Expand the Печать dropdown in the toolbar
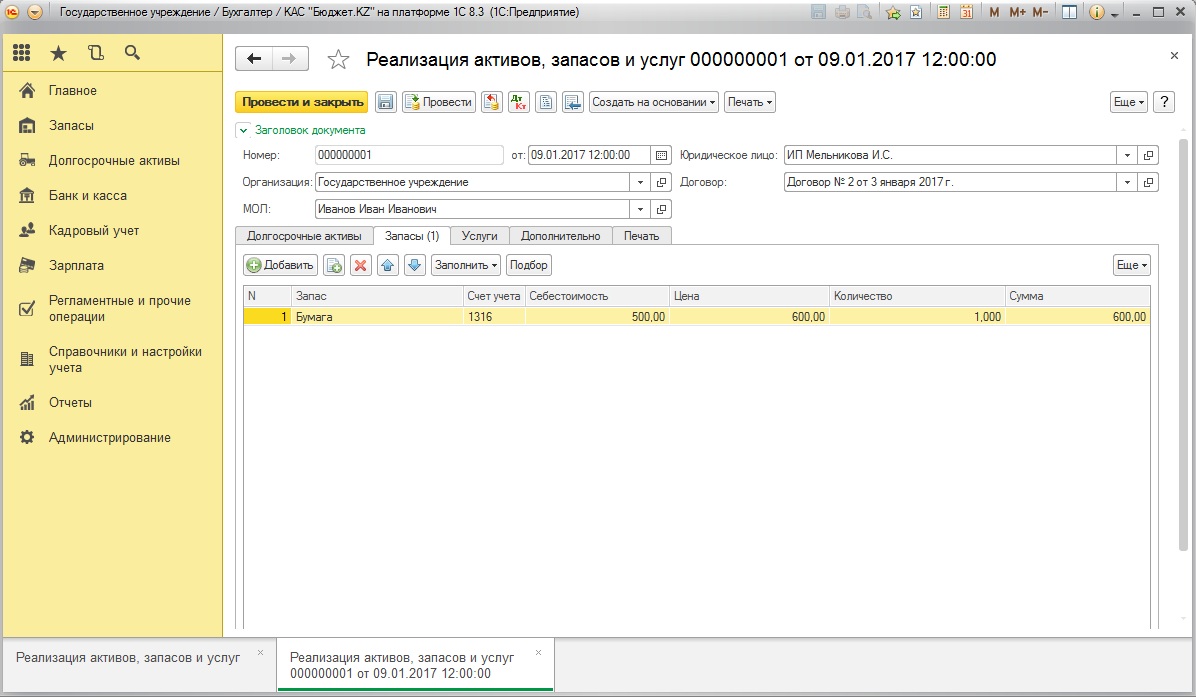 click(750, 102)
